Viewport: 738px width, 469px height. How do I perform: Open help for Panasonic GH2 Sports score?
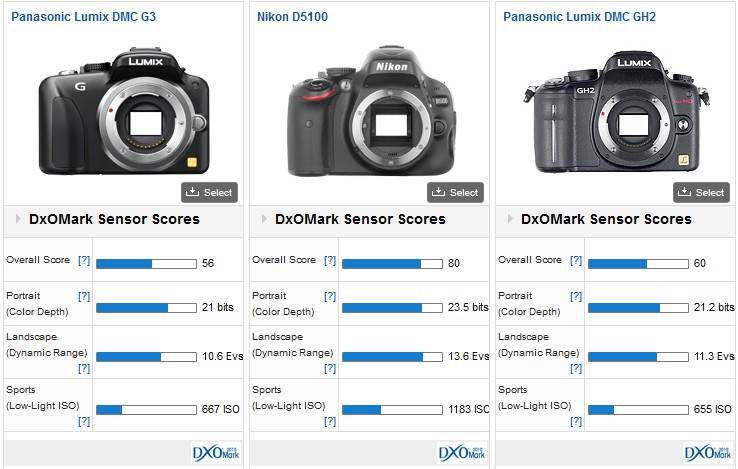(x=576, y=421)
